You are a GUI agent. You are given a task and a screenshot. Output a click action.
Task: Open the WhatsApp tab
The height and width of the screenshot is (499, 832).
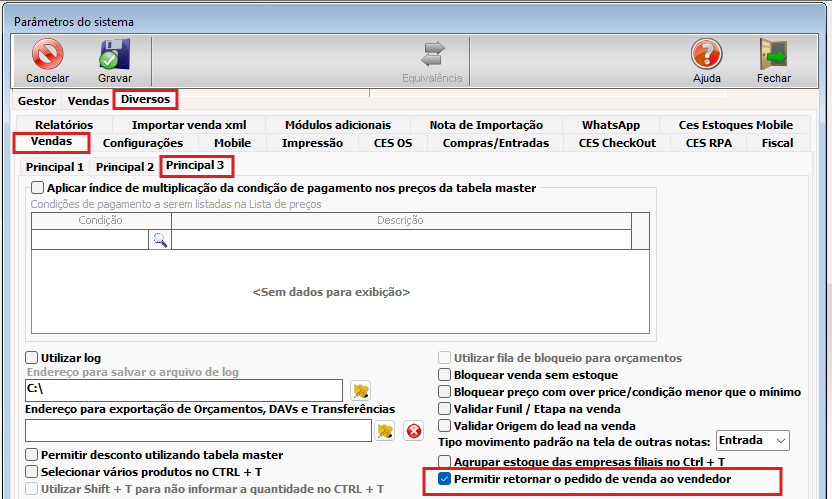tap(610, 125)
